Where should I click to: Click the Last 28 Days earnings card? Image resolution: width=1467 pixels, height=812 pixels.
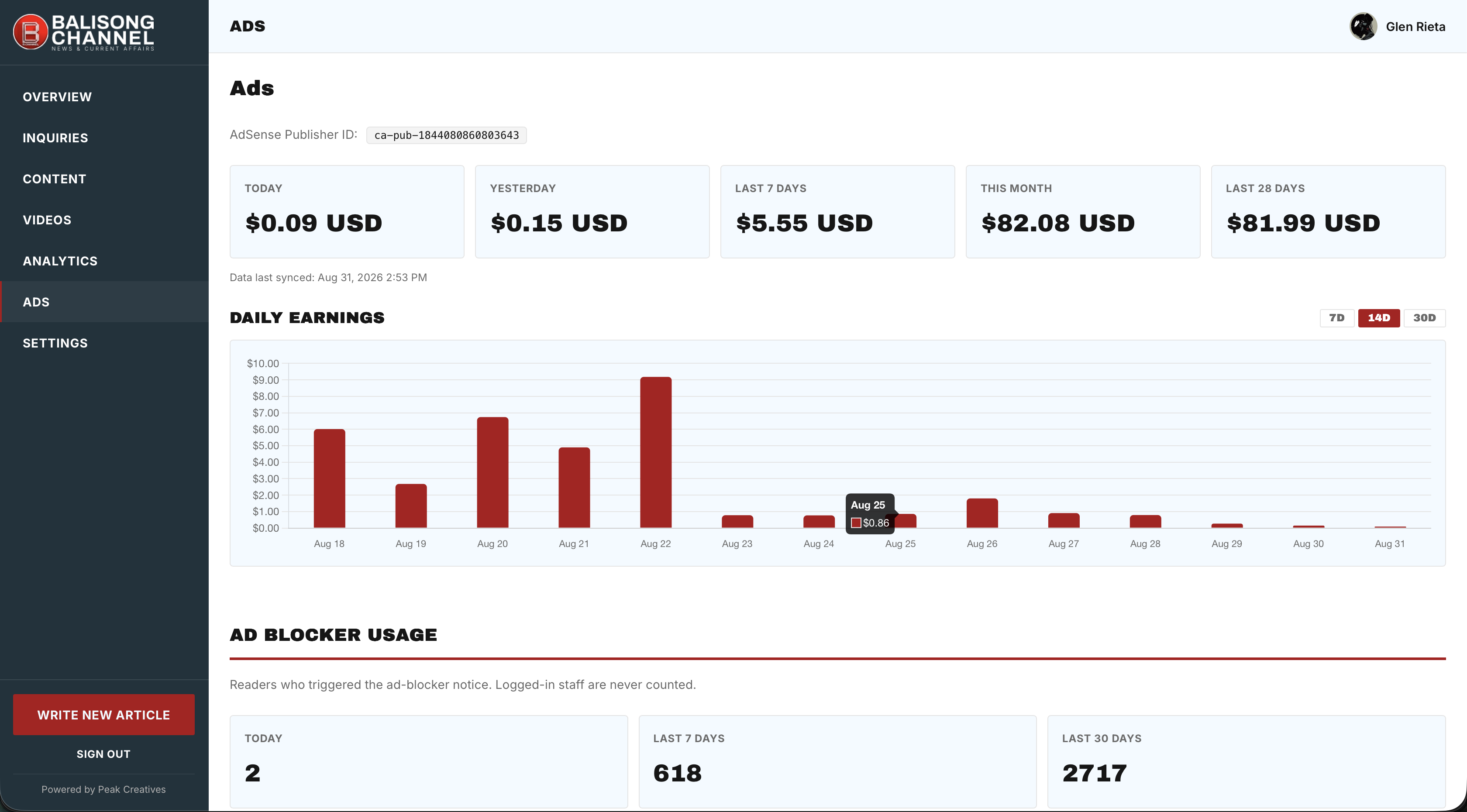click(x=1329, y=212)
